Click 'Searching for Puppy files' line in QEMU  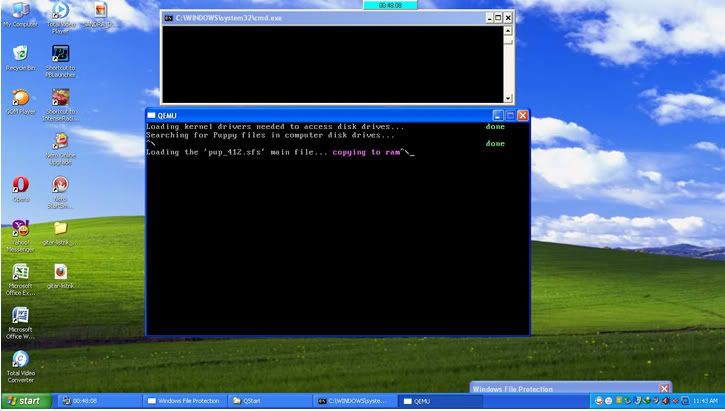270,135
